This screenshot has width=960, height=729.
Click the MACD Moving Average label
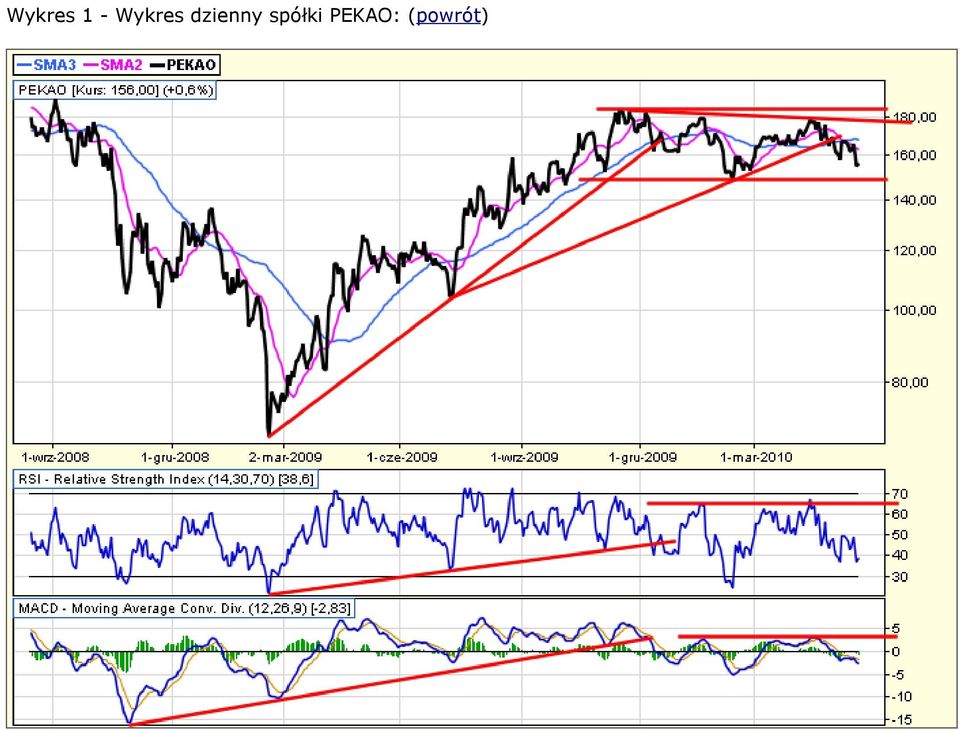tap(184, 608)
